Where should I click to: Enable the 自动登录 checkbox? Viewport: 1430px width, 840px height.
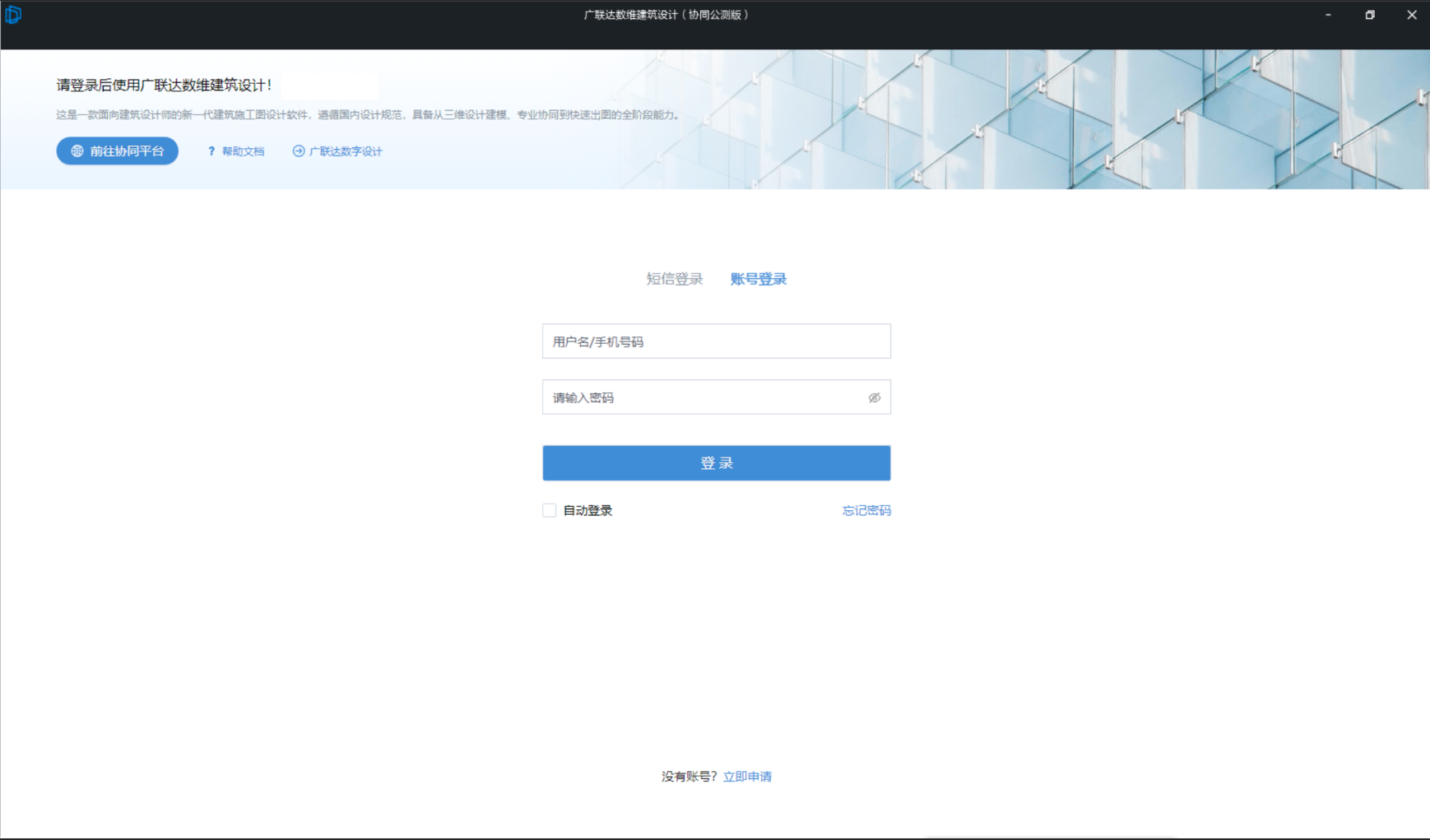(x=550, y=510)
